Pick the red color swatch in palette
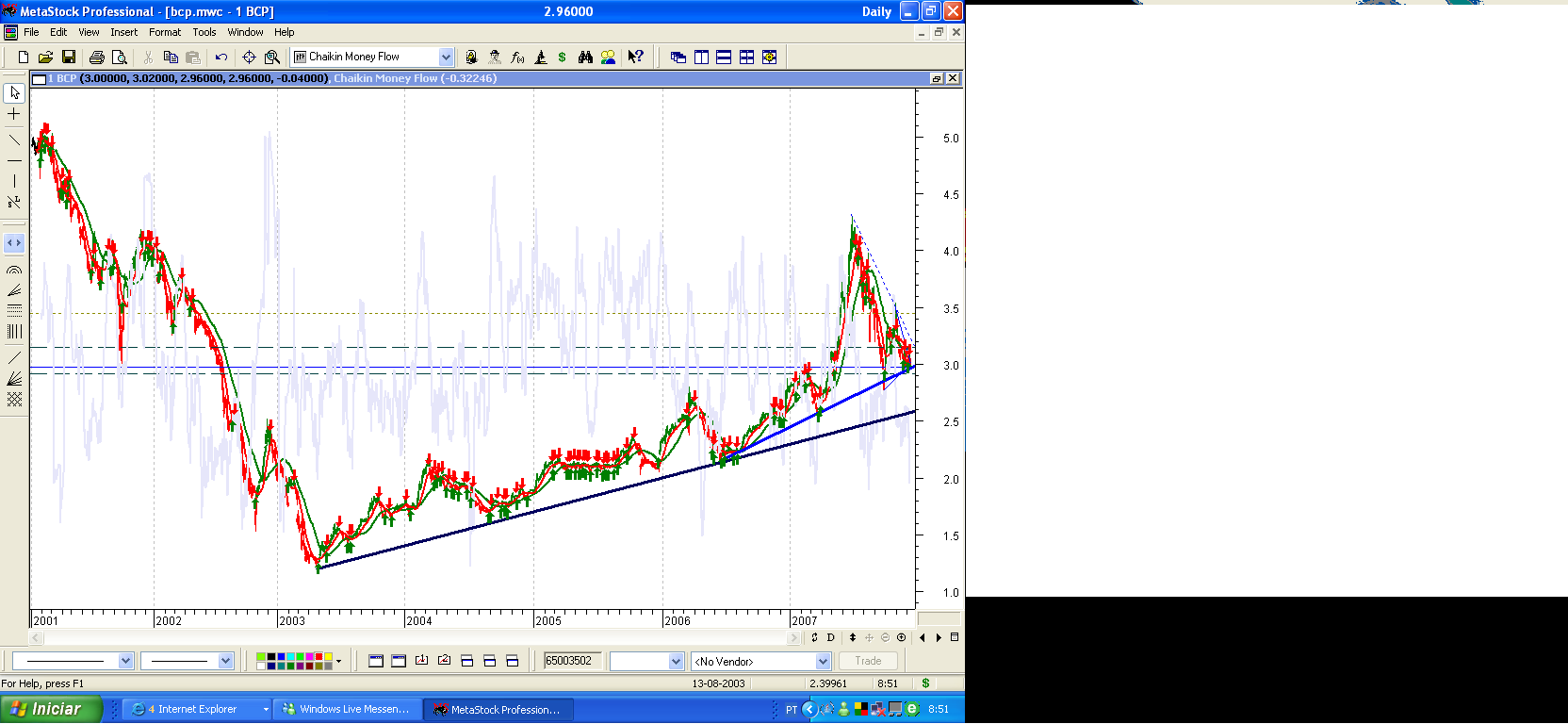The image size is (1568, 724). tap(318, 656)
